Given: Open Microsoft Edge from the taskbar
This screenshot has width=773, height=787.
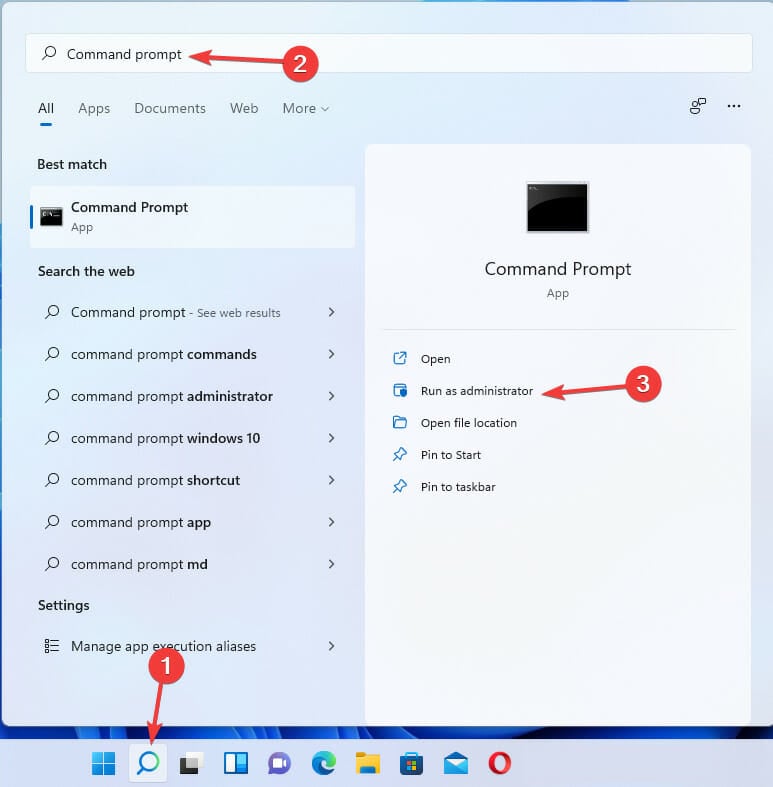Looking at the screenshot, I should (x=324, y=763).
